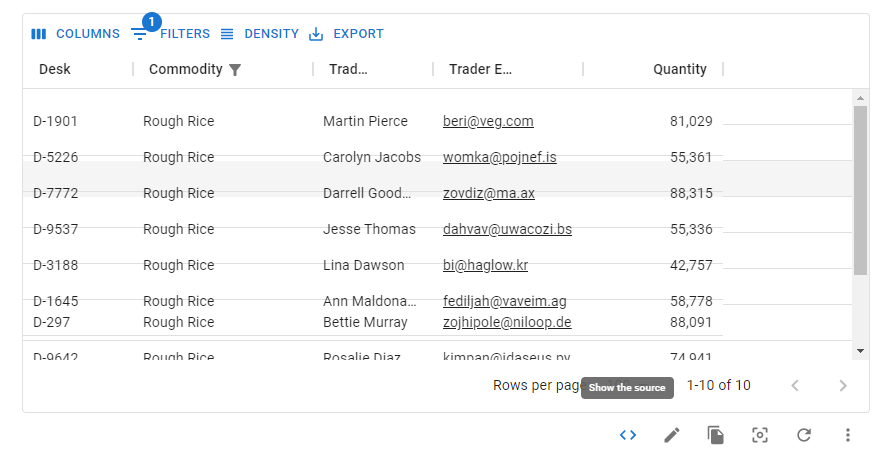Click the Commodity column filter funnel icon
The width and height of the screenshot is (886, 476).
(235, 70)
